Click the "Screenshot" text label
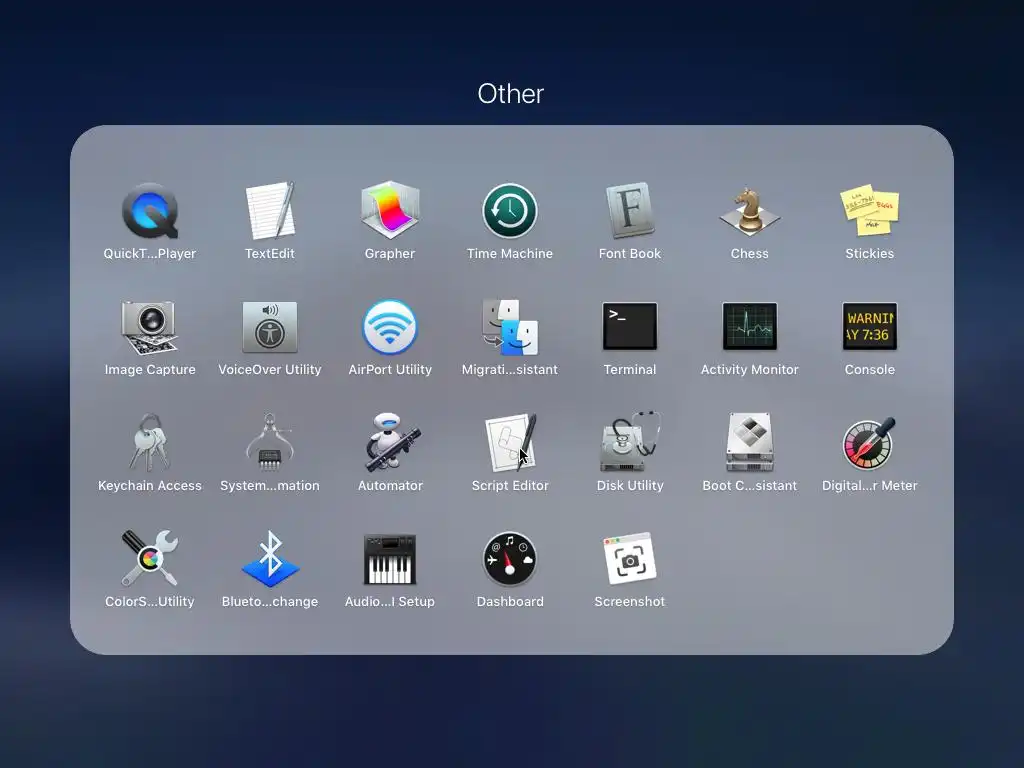 tap(630, 601)
